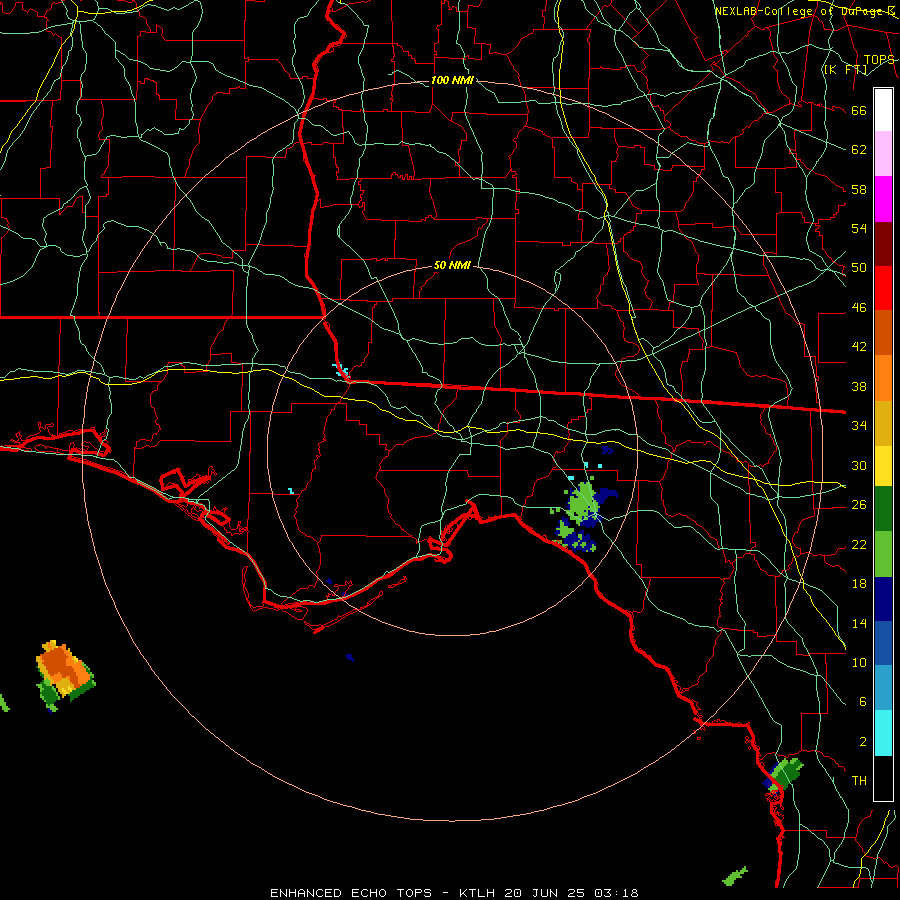The width and height of the screenshot is (900, 900).
Task: Click the 62 legend value
Action: pyautogui.click(x=859, y=149)
